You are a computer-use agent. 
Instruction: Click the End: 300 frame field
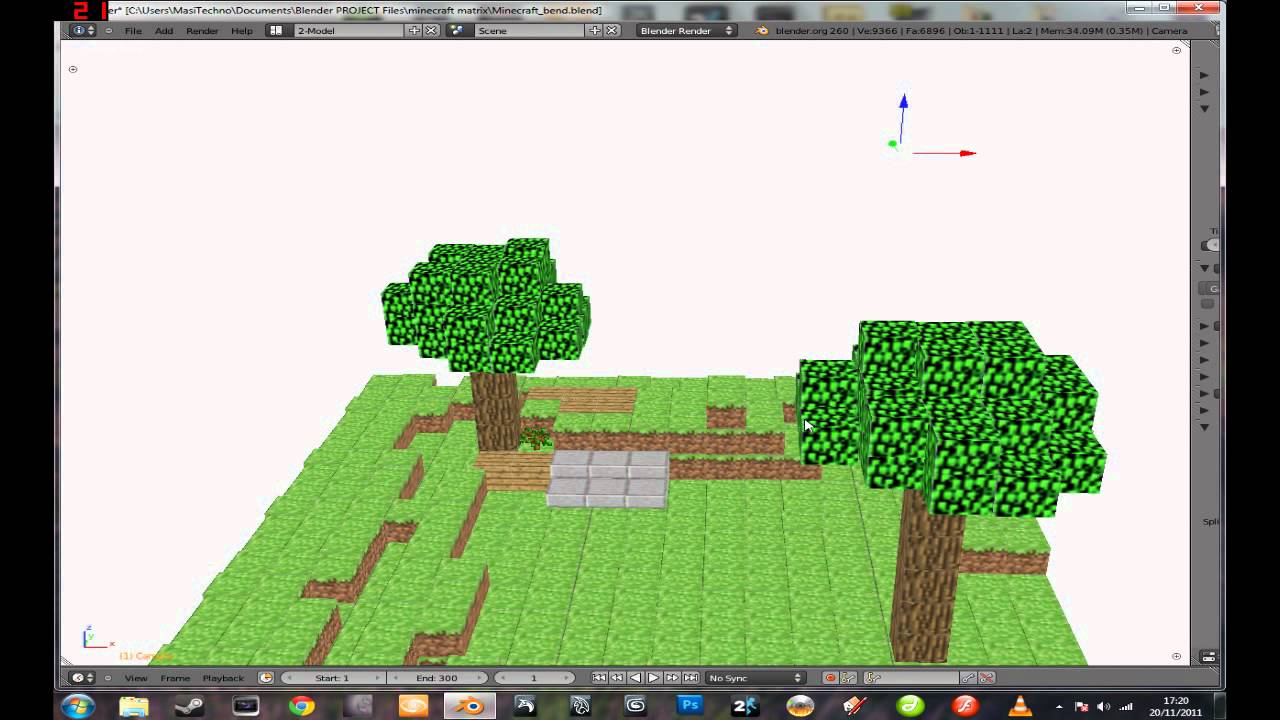point(437,677)
